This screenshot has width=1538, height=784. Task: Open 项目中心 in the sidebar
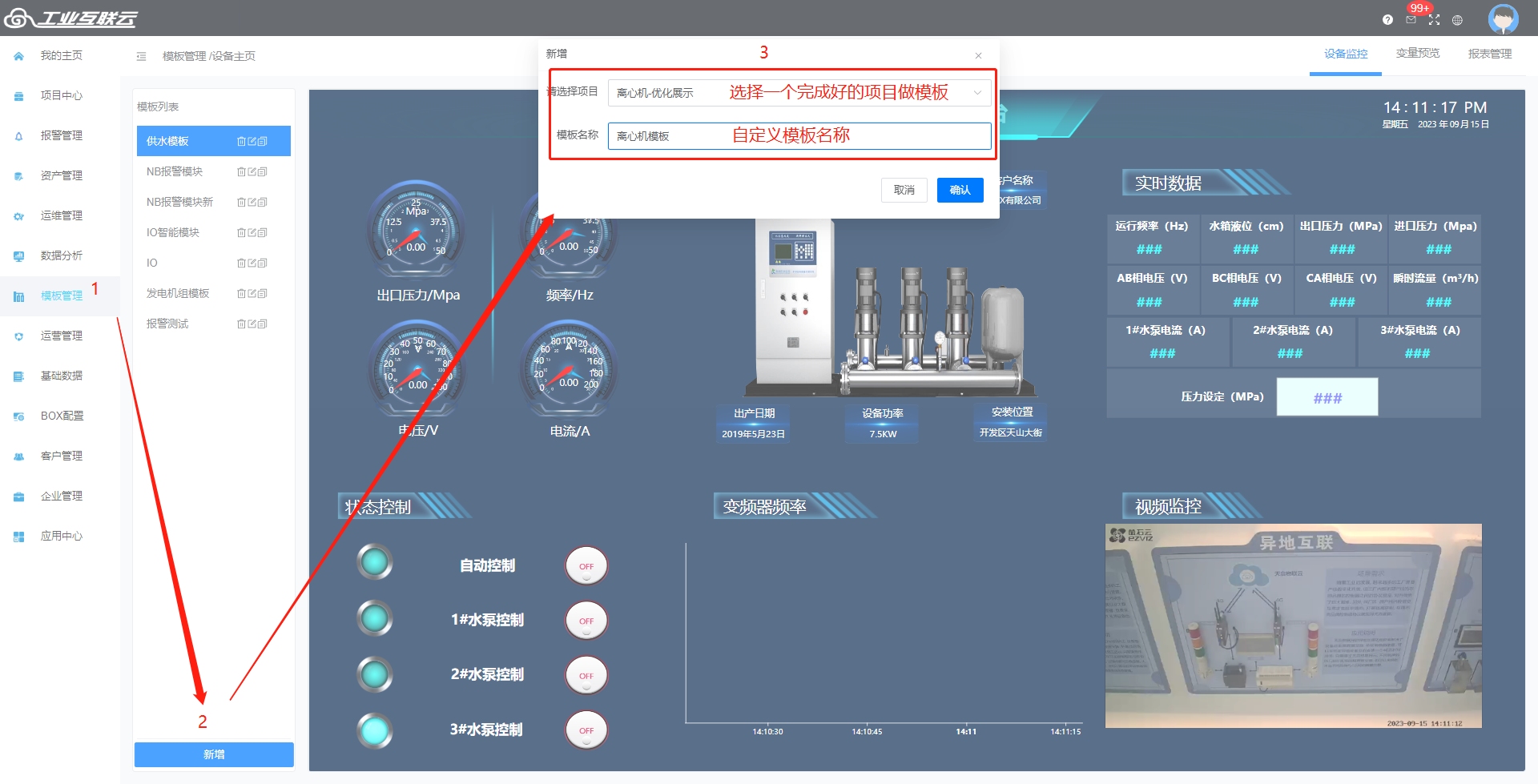coord(61,96)
